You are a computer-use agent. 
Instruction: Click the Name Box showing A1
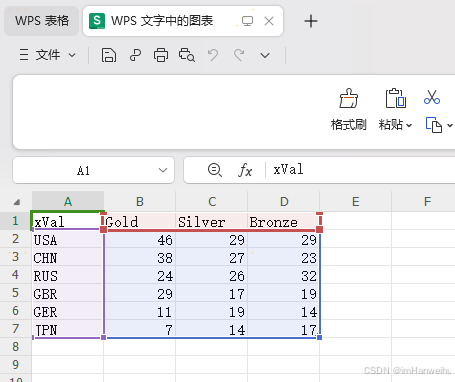(93, 170)
